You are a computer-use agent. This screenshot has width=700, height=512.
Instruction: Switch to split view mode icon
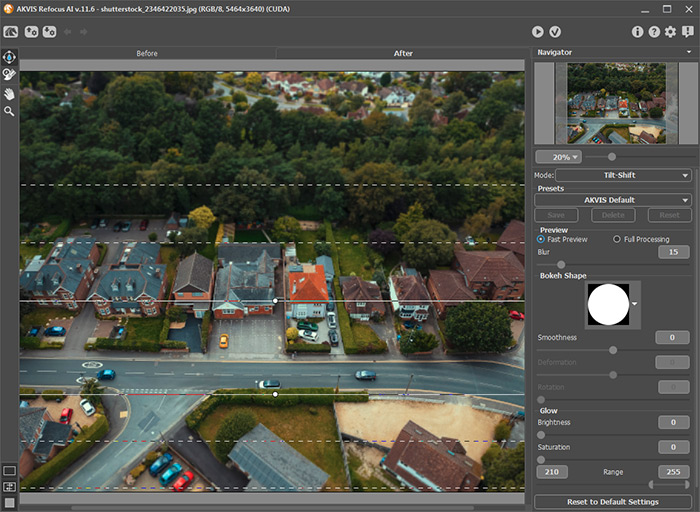9,487
